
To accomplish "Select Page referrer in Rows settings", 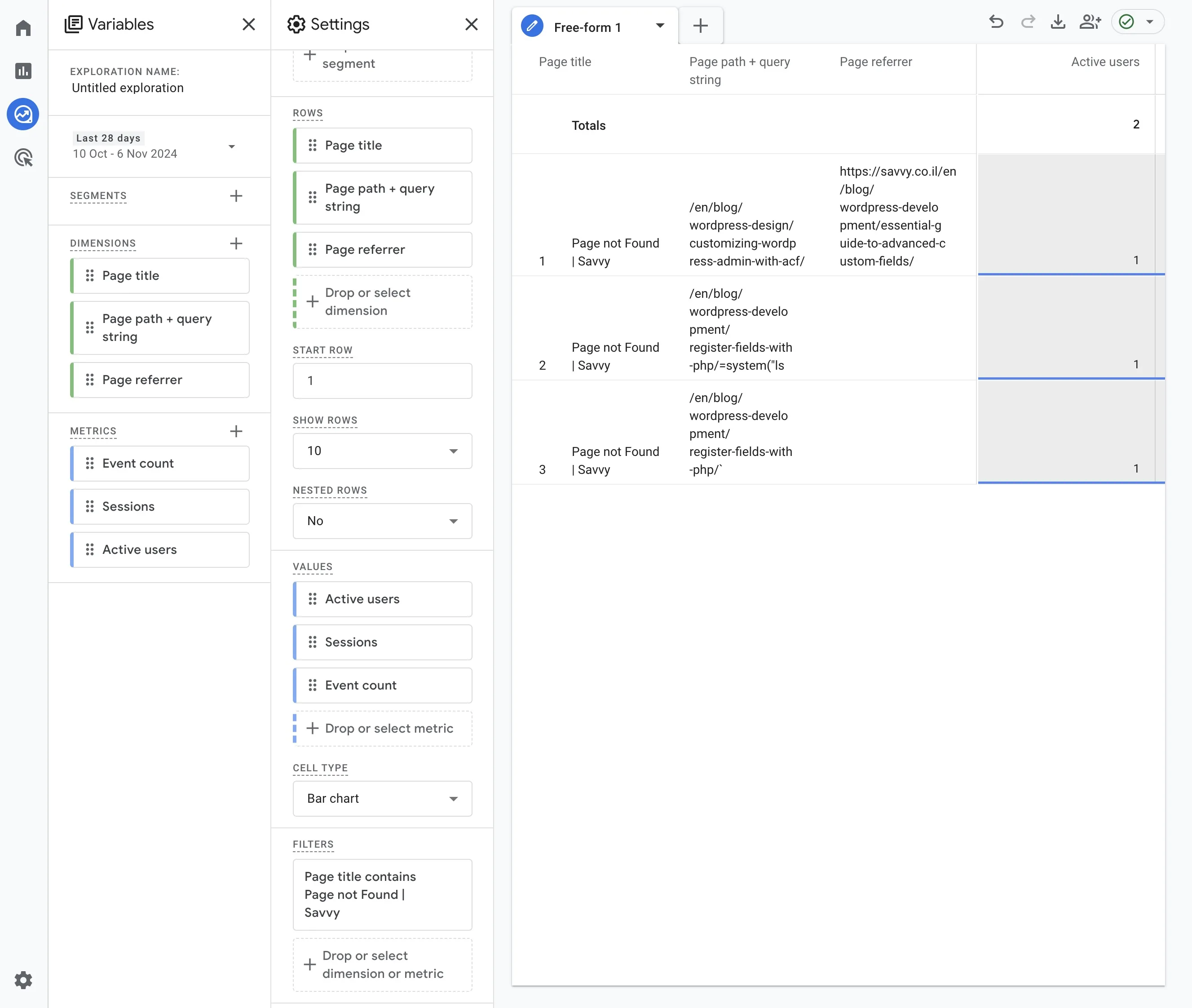I will click(x=382, y=250).
